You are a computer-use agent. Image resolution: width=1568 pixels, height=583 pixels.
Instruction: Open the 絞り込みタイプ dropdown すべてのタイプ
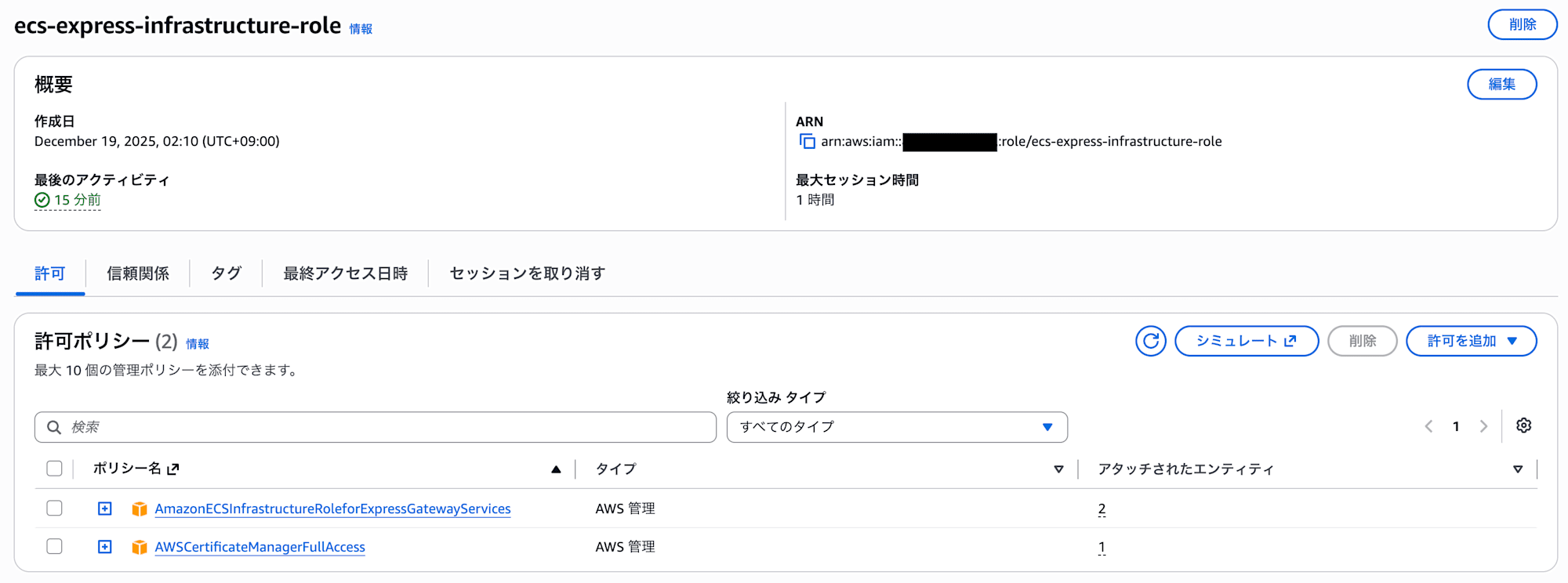[897, 427]
